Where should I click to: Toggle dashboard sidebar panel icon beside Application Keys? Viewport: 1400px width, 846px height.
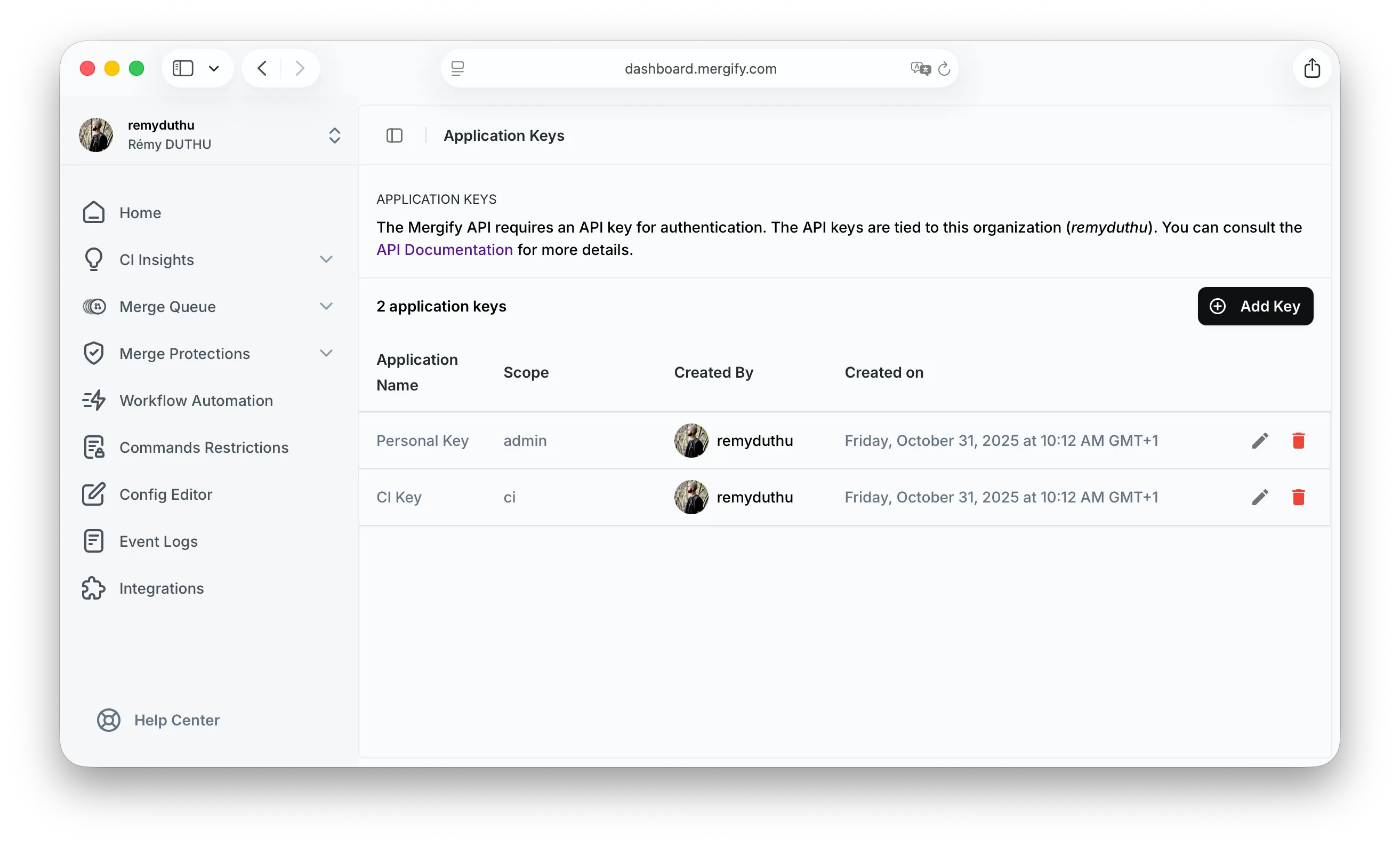395,135
